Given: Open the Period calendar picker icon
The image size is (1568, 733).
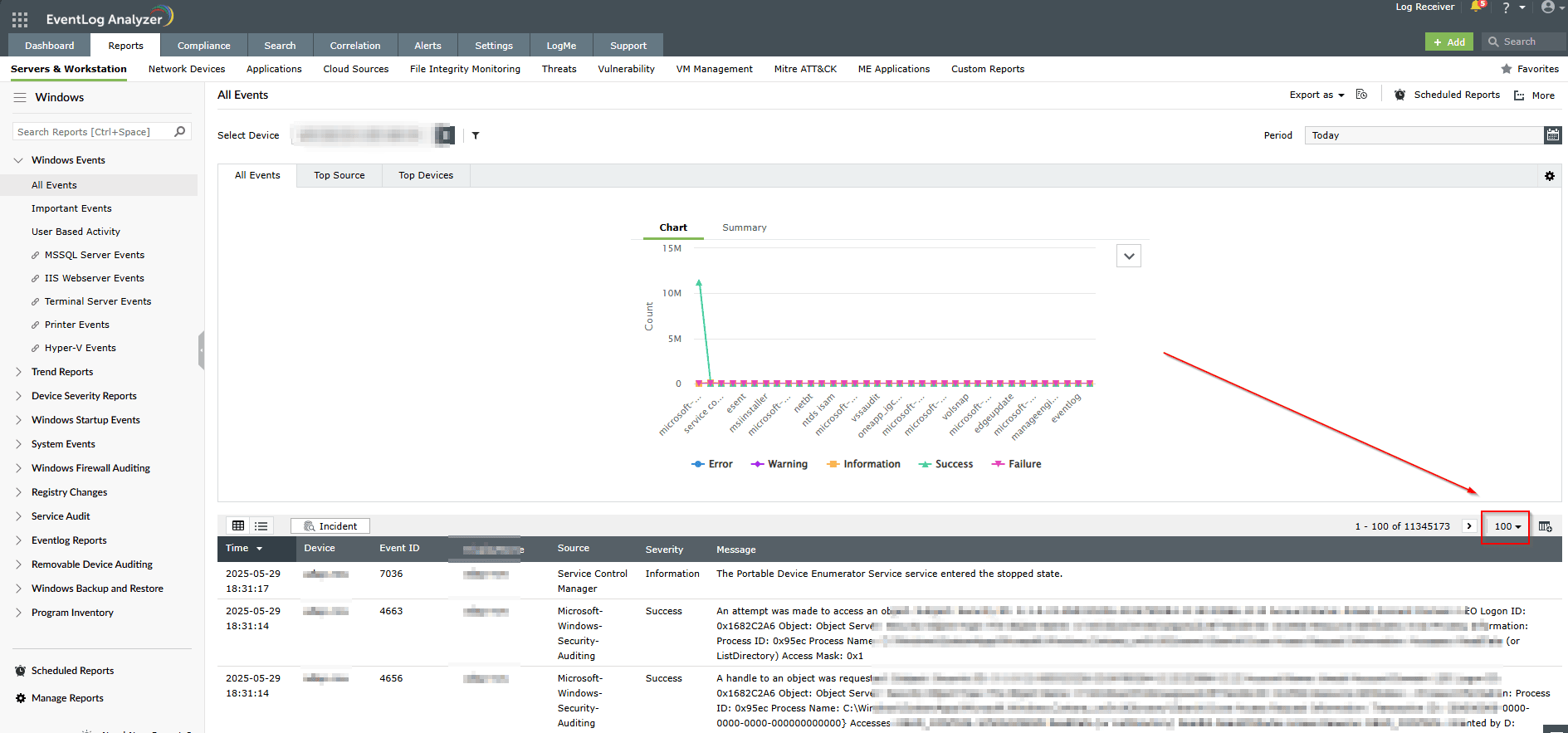Looking at the screenshot, I should pyautogui.click(x=1552, y=135).
